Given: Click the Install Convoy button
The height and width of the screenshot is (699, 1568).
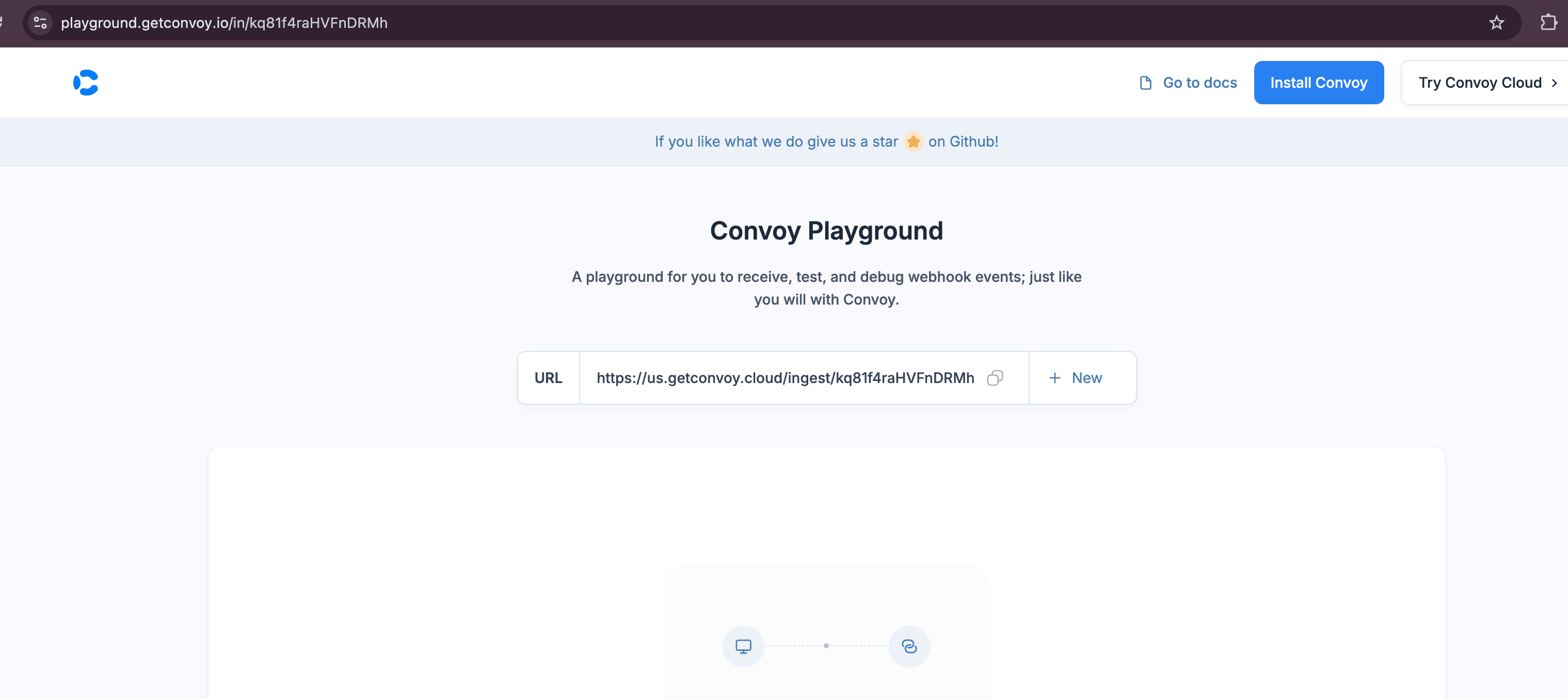Looking at the screenshot, I should click(1318, 83).
